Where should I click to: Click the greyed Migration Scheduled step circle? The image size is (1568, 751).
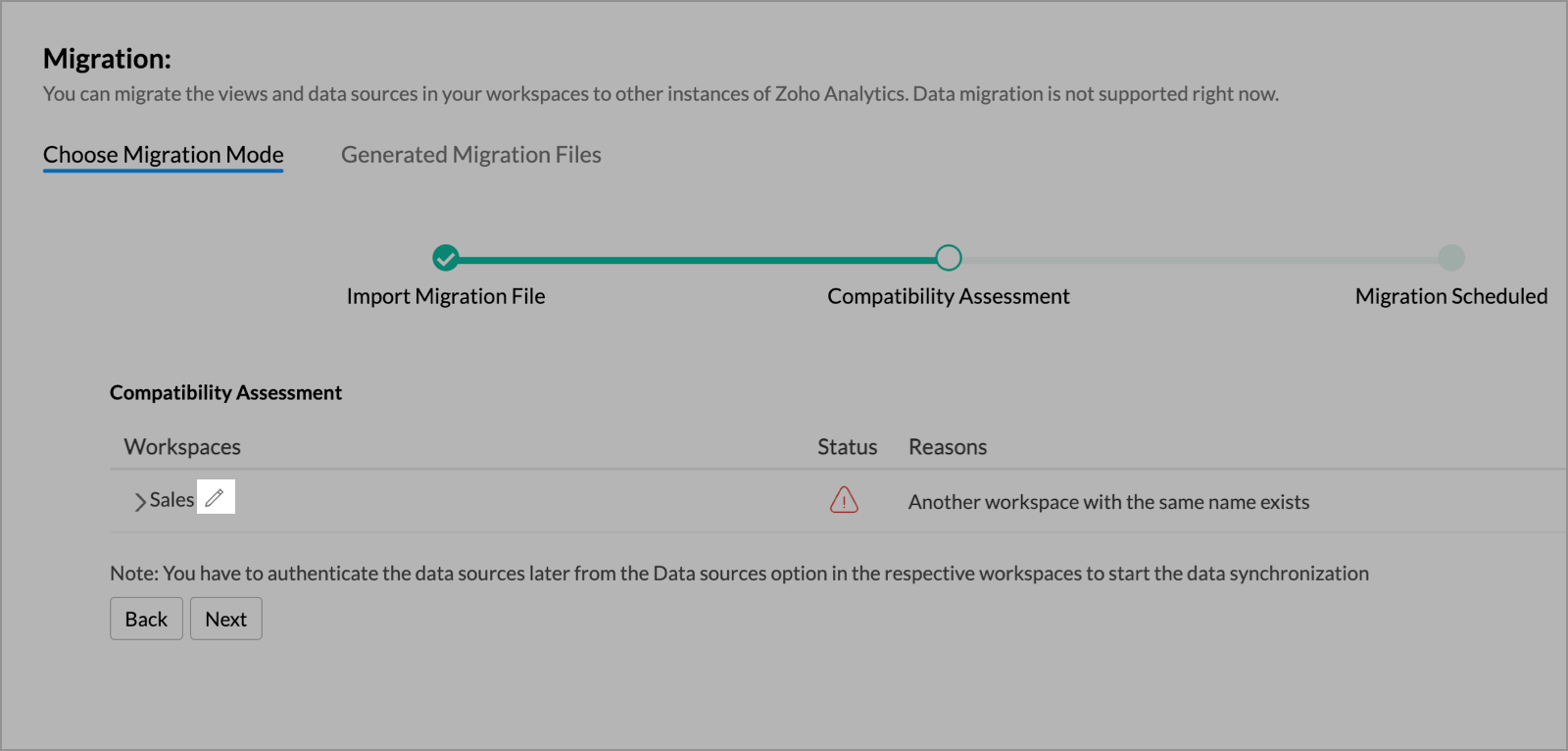(1451, 258)
